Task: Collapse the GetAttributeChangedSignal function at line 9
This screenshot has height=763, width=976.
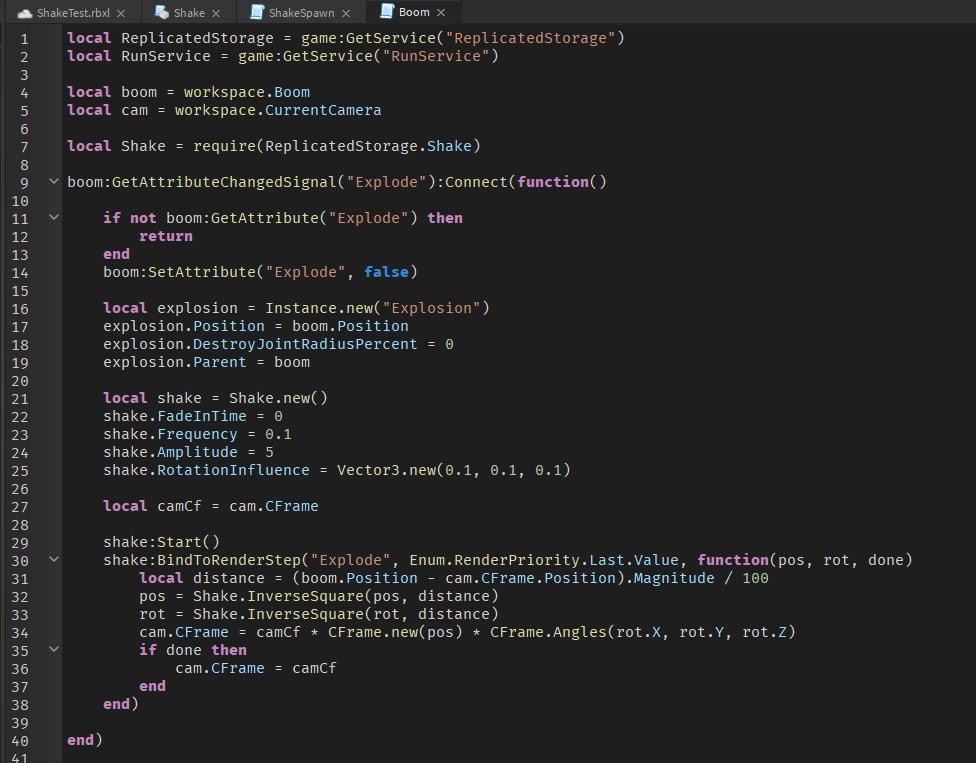Action: (x=53, y=181)
